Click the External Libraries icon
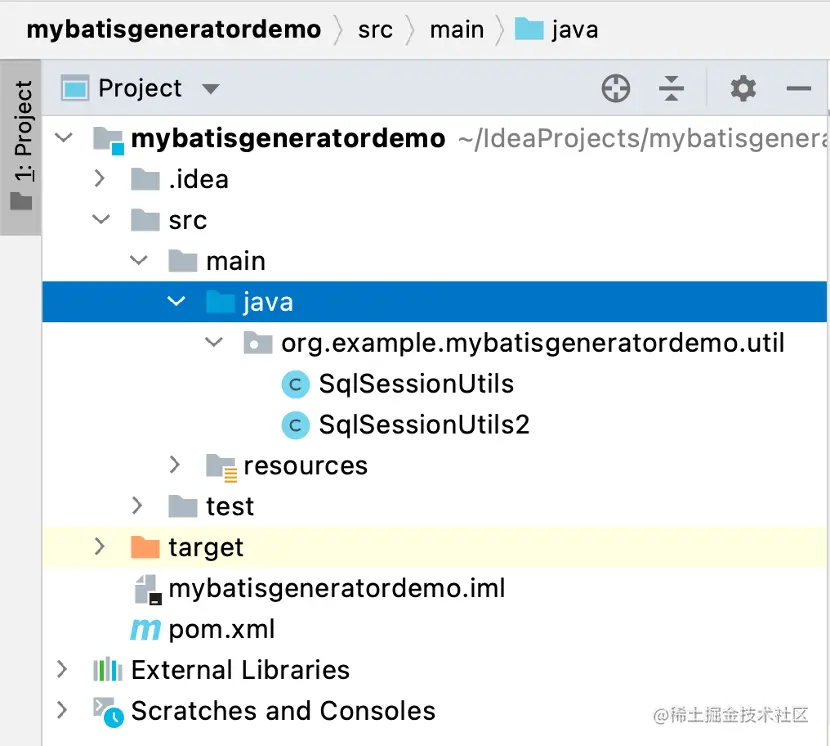The height and width of the screenshot is (746, 830). coord(107,670)
